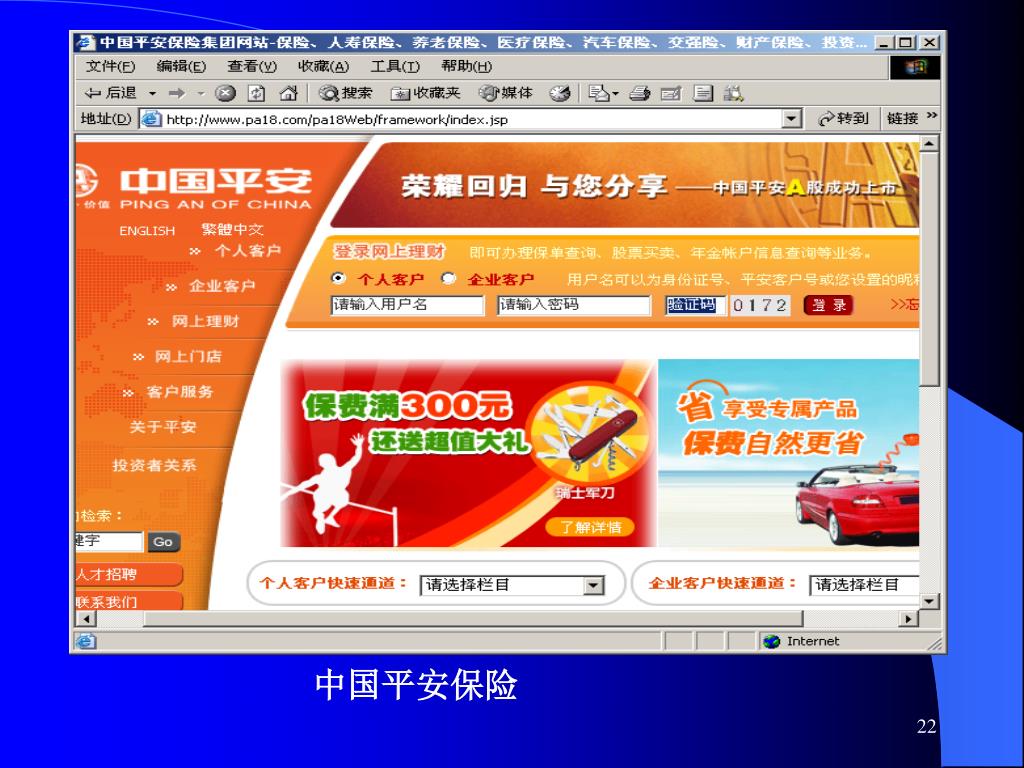Click the Research icon at the toolbar end
The width and height of the screenshot is (1024, 768).
pos(733,93)
